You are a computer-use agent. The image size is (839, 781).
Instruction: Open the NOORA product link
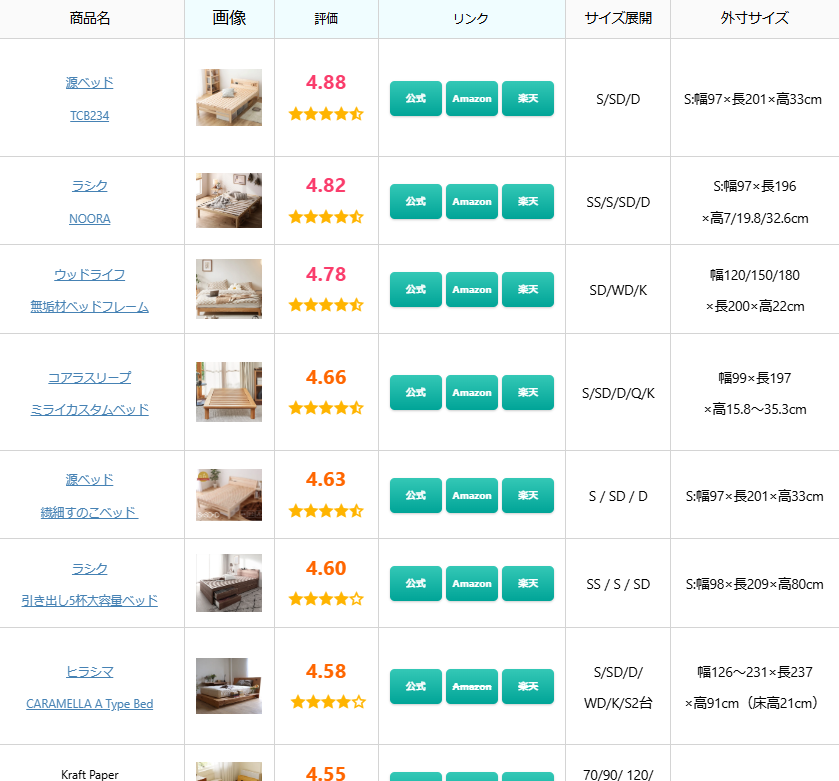[x=89, y=219]
